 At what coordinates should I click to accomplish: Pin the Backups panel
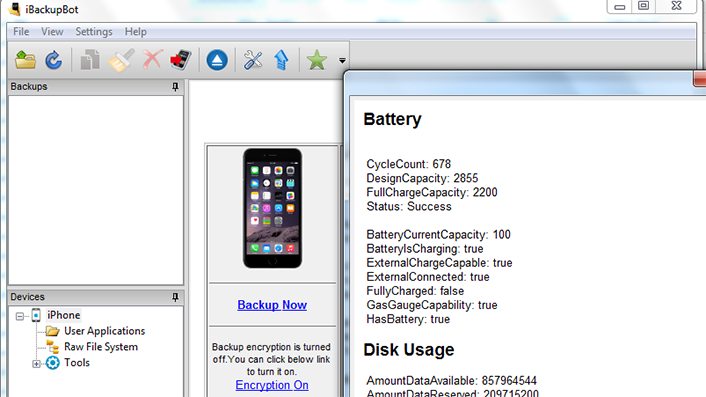click(176, 86)
